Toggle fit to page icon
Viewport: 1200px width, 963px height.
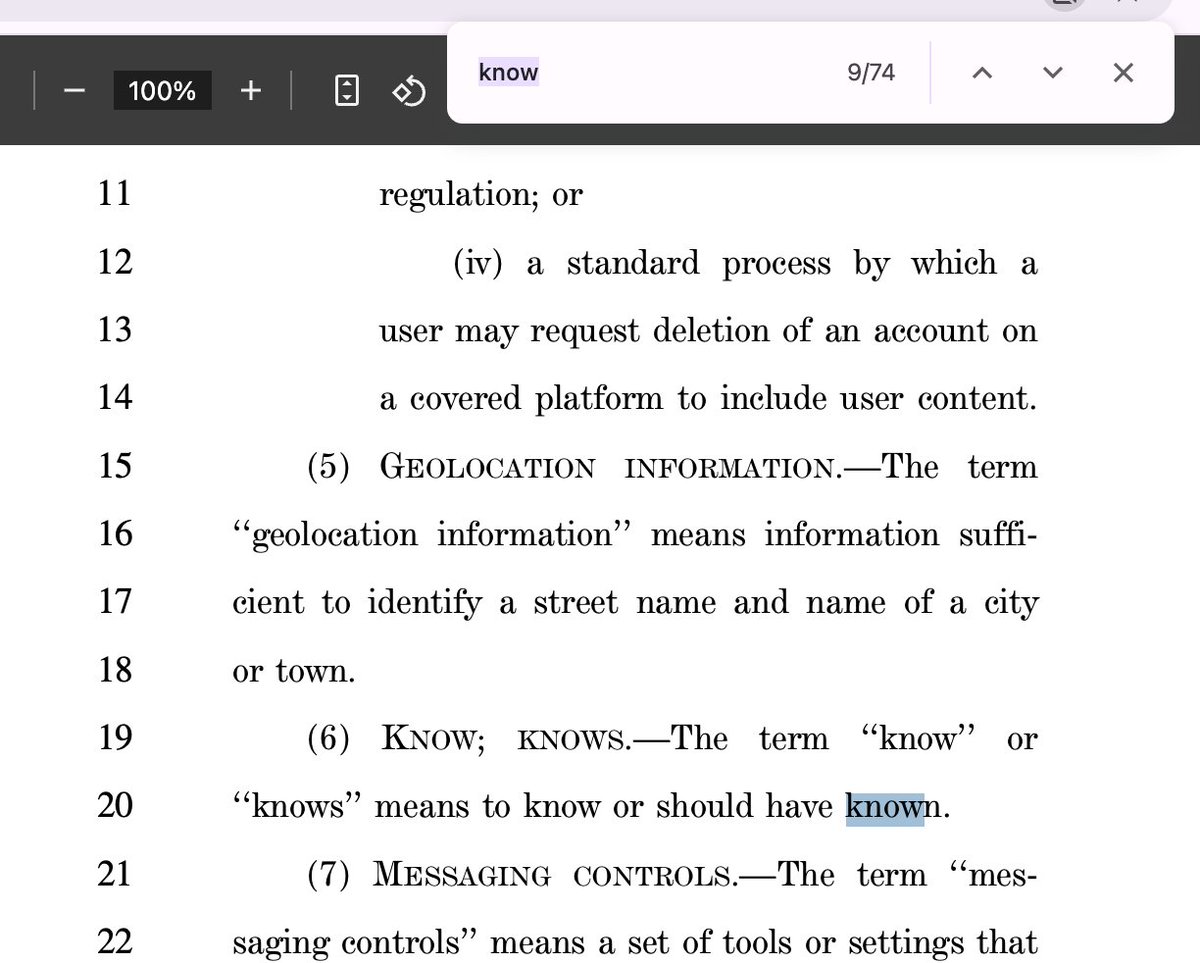pos(346,92)
